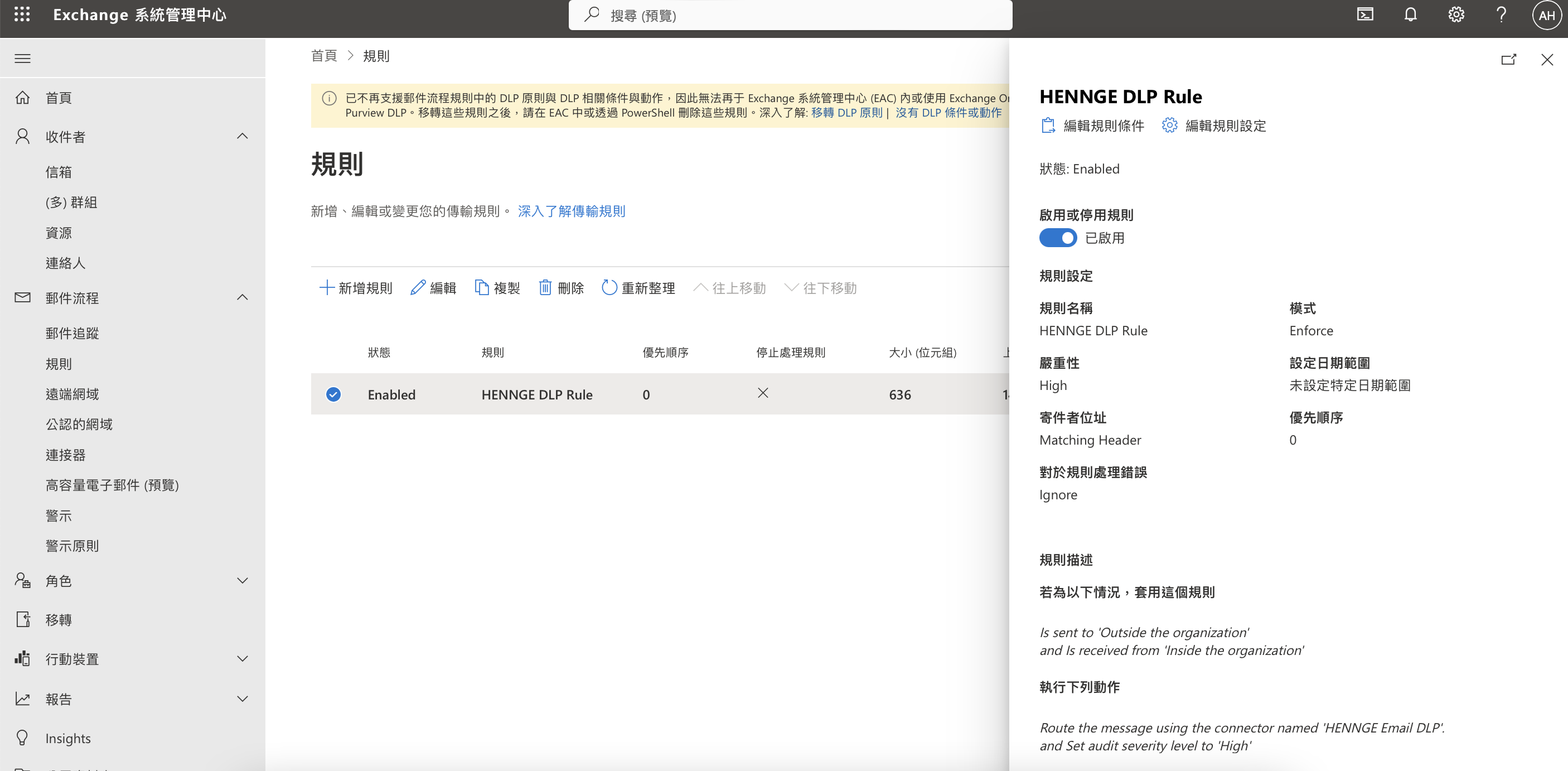Viewport: 1568px width, 771px height.
Task: Click the 行動裝置 mobile icon
Action: [22, 658]
